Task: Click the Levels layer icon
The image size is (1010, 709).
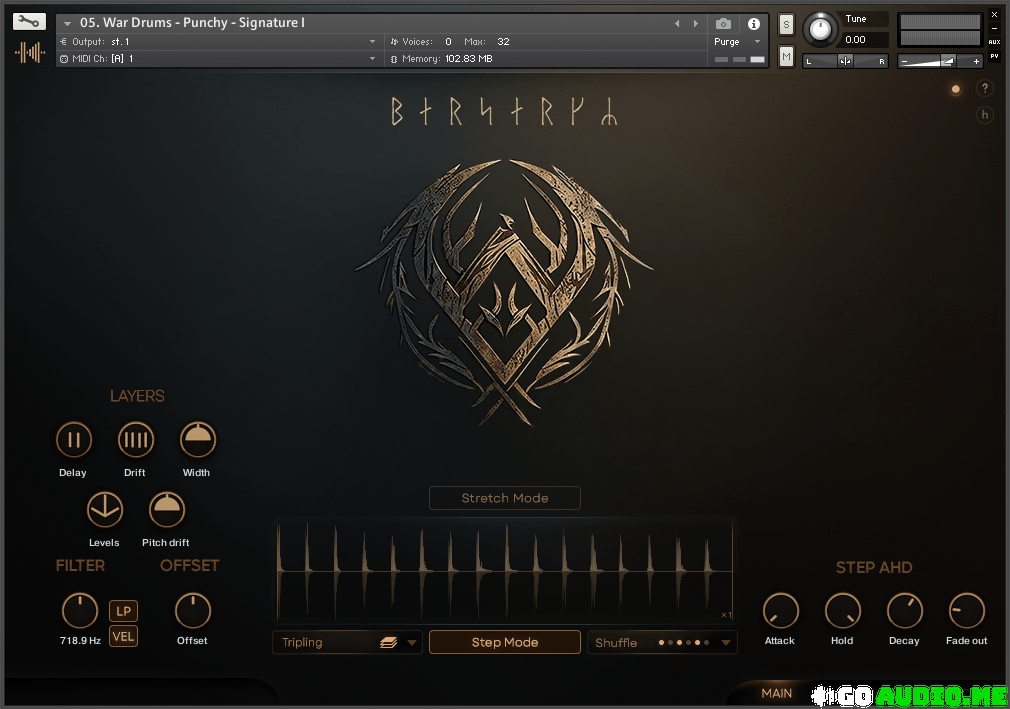Action: tap(105, 510)
